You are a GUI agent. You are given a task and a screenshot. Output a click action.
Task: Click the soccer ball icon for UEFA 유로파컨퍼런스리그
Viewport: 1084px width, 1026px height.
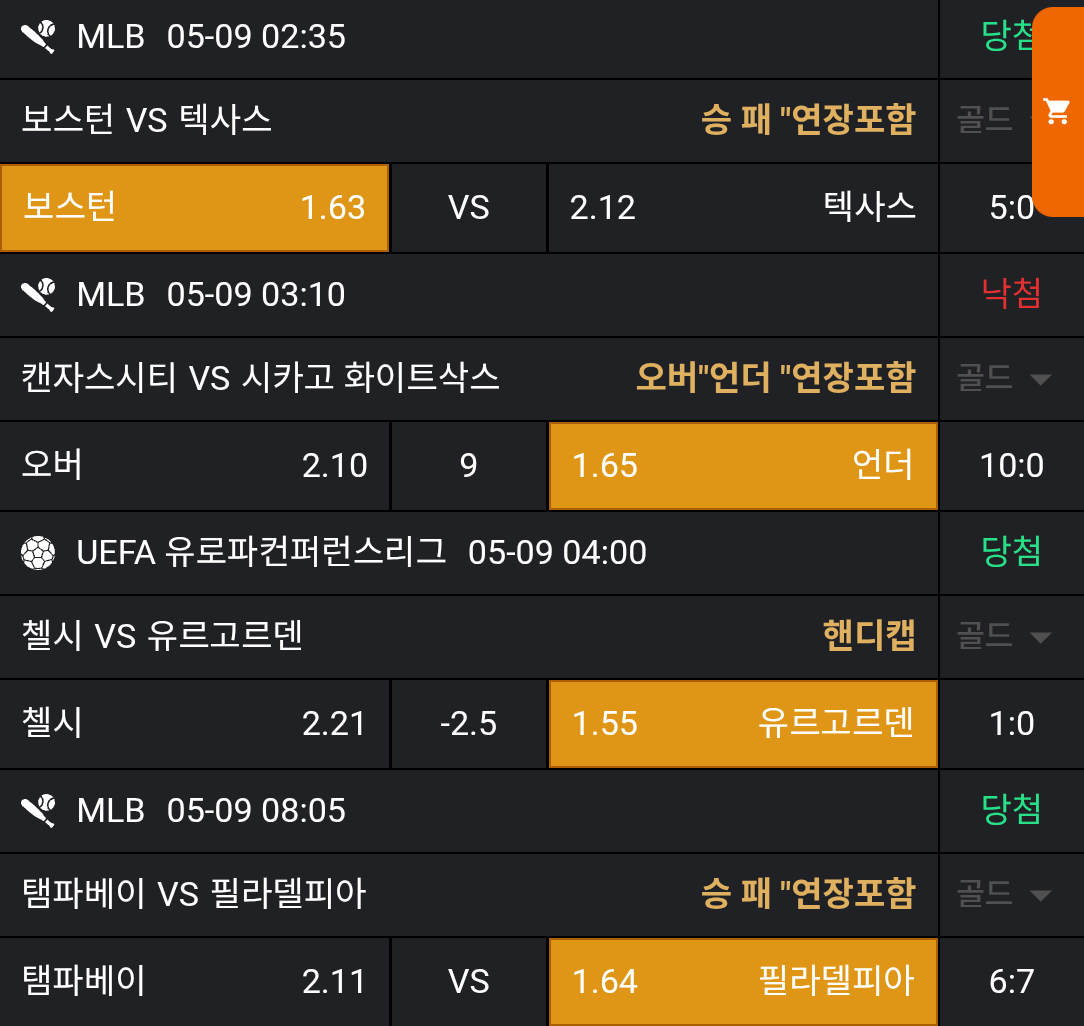point(39,553)
